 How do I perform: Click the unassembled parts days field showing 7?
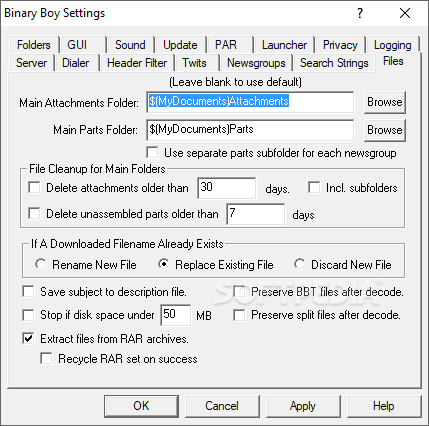256,214
